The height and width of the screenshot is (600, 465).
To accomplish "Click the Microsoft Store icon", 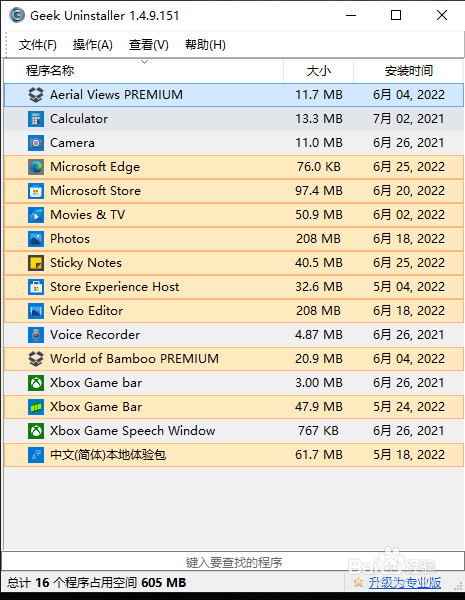I will (36, 191).
